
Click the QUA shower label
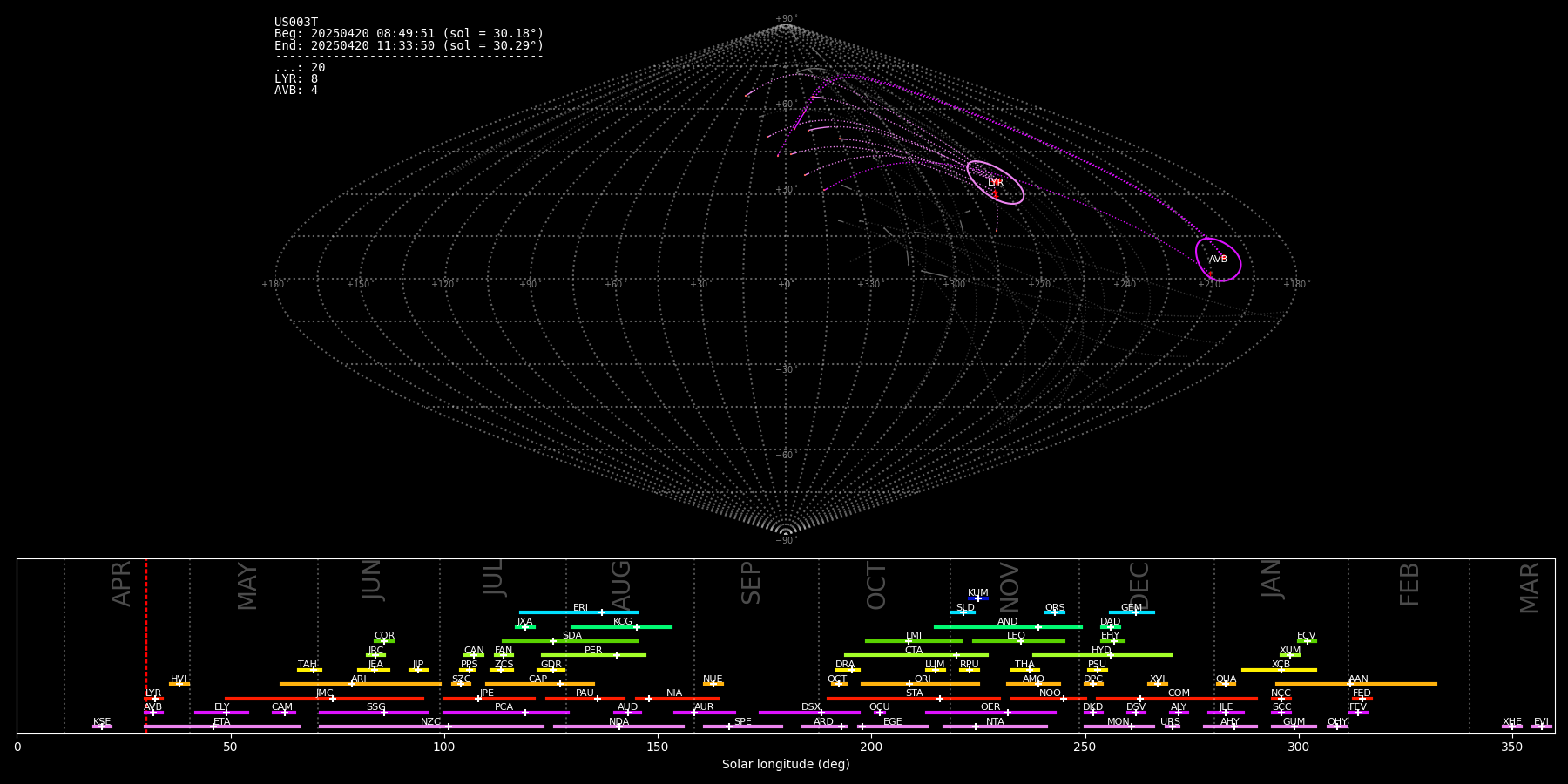point(1226,679)
